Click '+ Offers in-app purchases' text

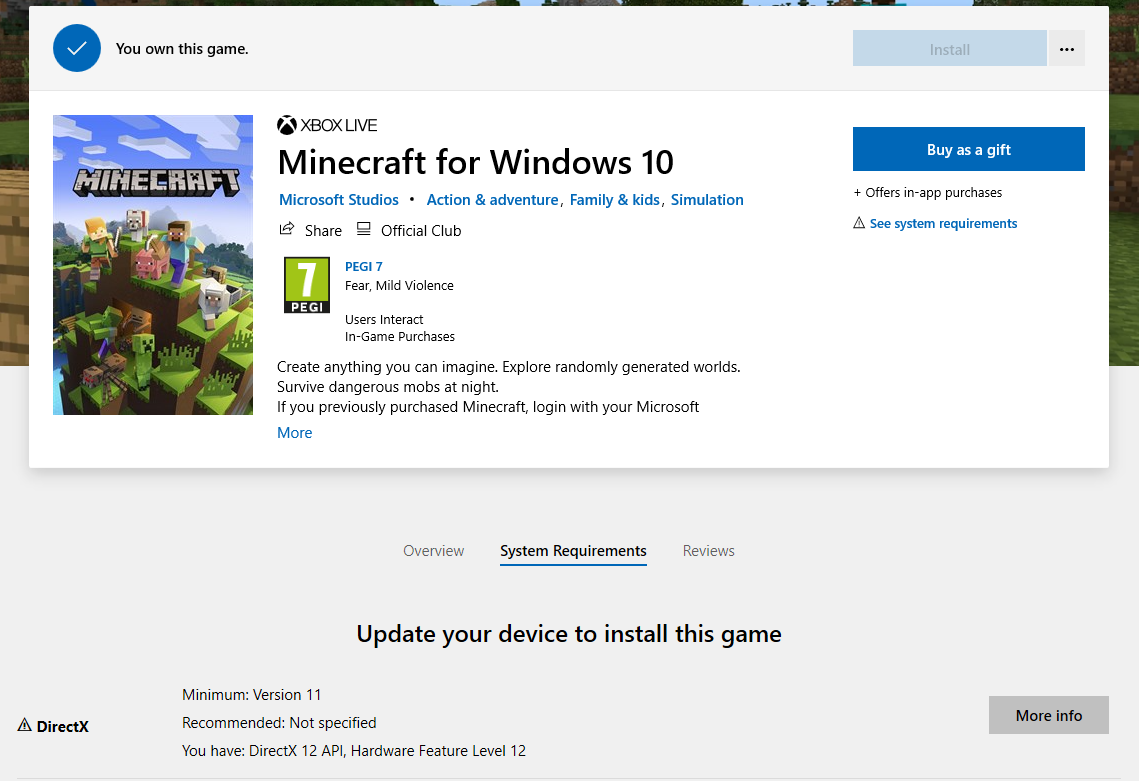pyautogui.click(x=928, y=193)
